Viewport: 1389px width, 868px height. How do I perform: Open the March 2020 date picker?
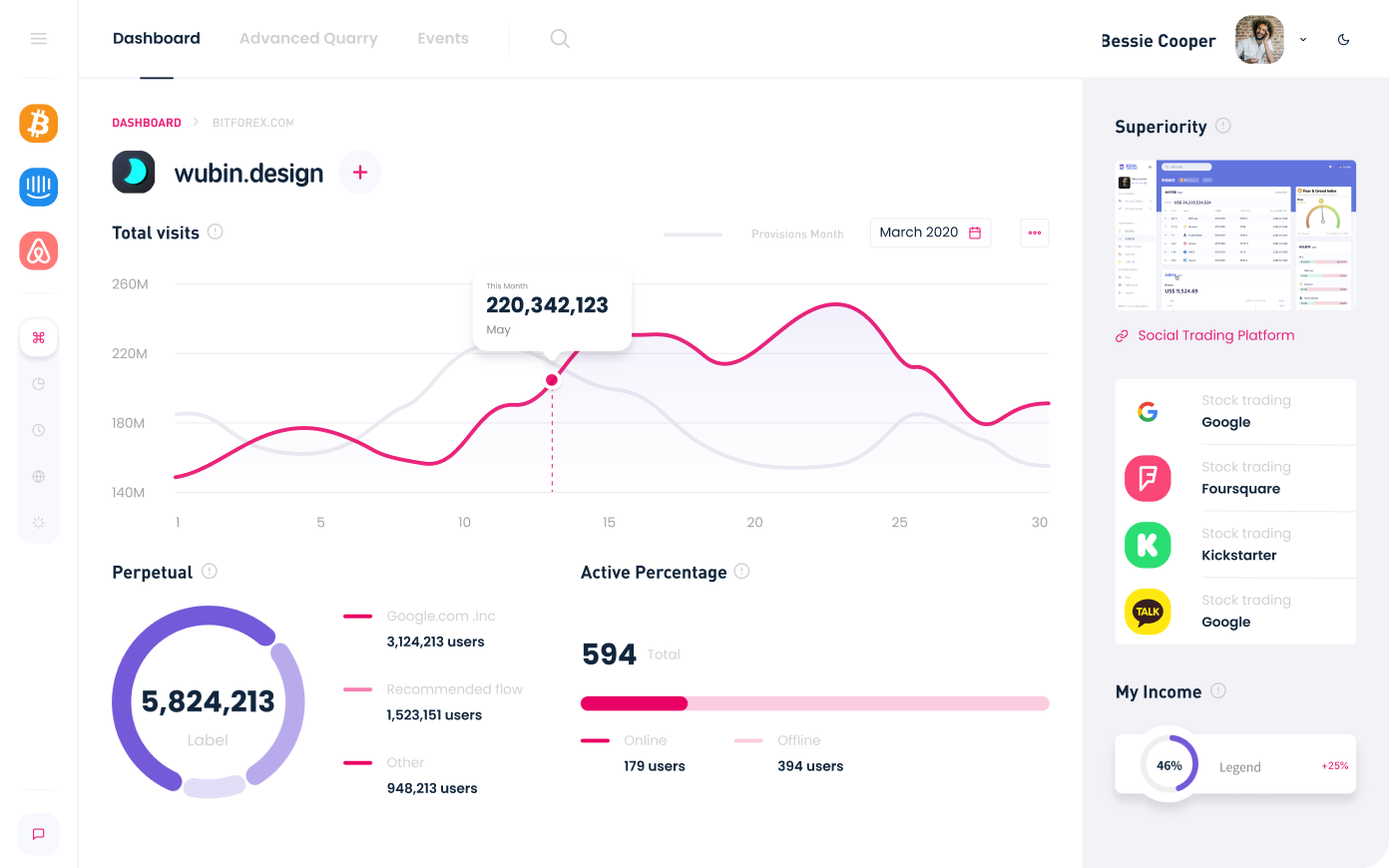tap(930, 232)
